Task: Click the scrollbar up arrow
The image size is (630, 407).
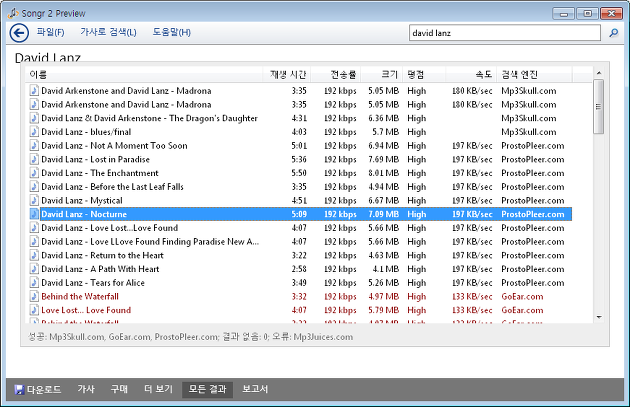Action: click(x=599, y=73)
